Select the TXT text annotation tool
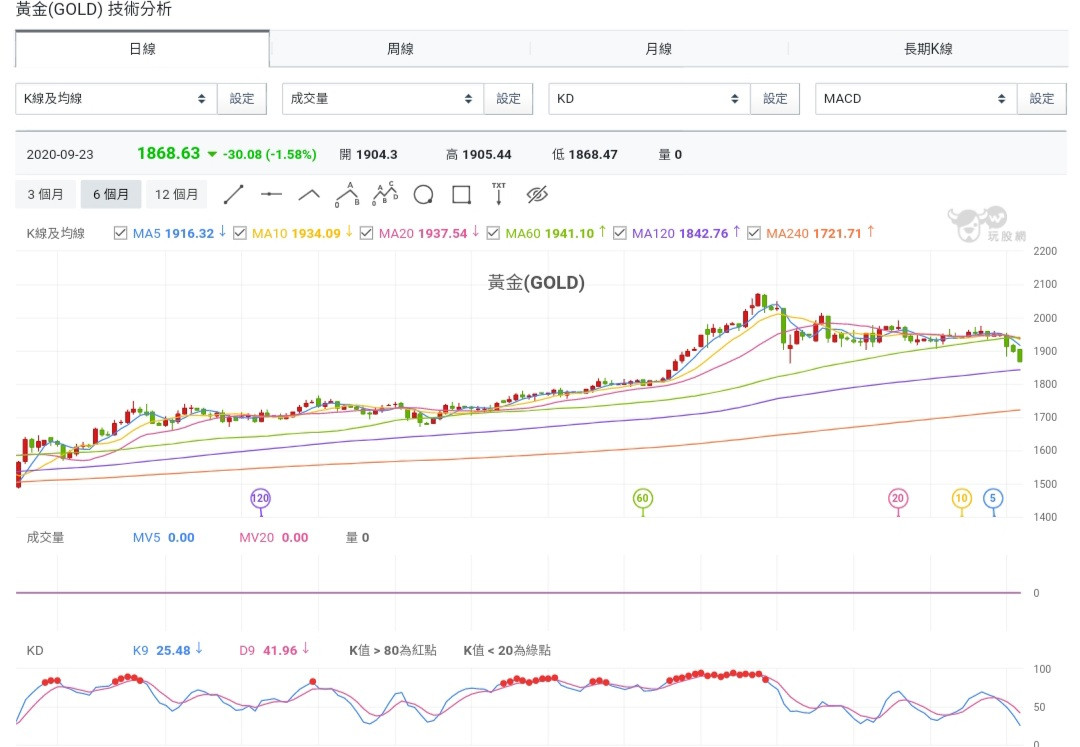The width and height of the screenshot is (1080, 747). pyautogui.click(x=499, y=193)
